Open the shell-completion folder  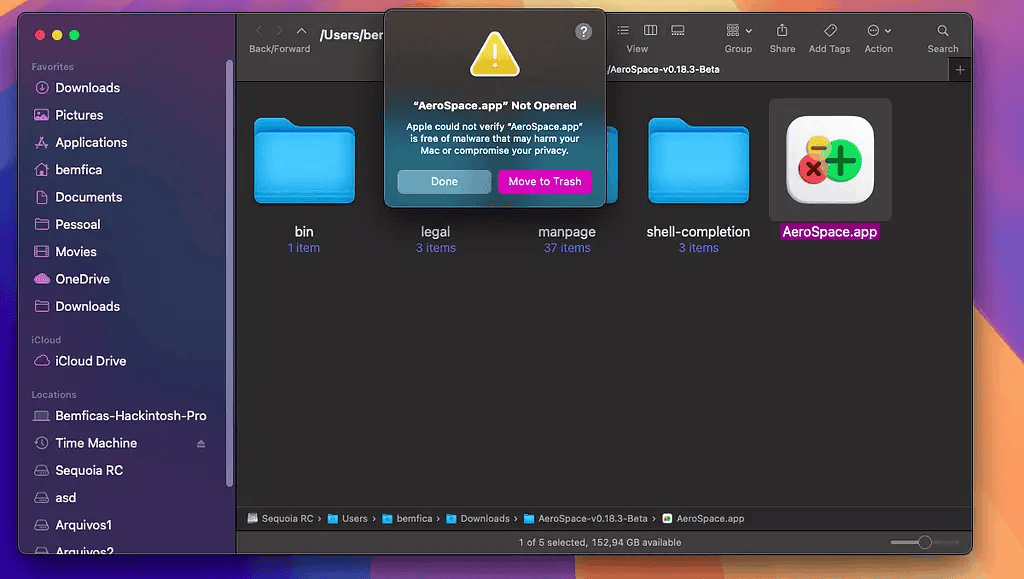[698, 162]
